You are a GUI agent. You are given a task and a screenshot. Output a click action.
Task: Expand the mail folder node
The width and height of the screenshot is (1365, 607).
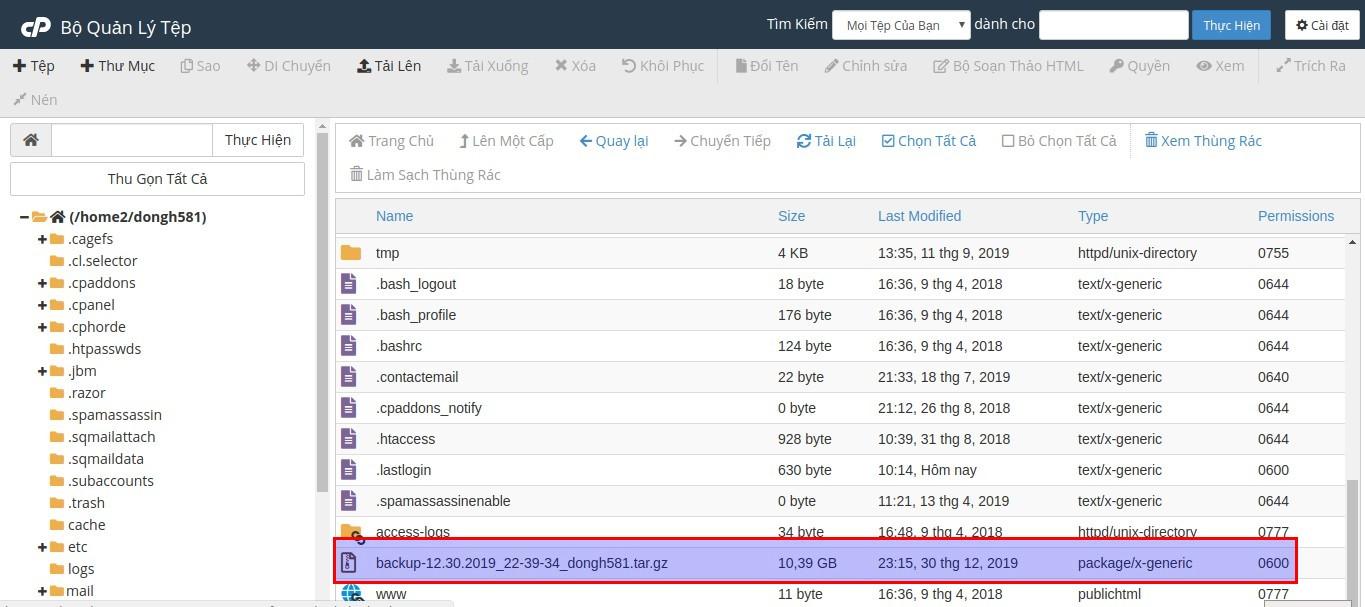43,591
